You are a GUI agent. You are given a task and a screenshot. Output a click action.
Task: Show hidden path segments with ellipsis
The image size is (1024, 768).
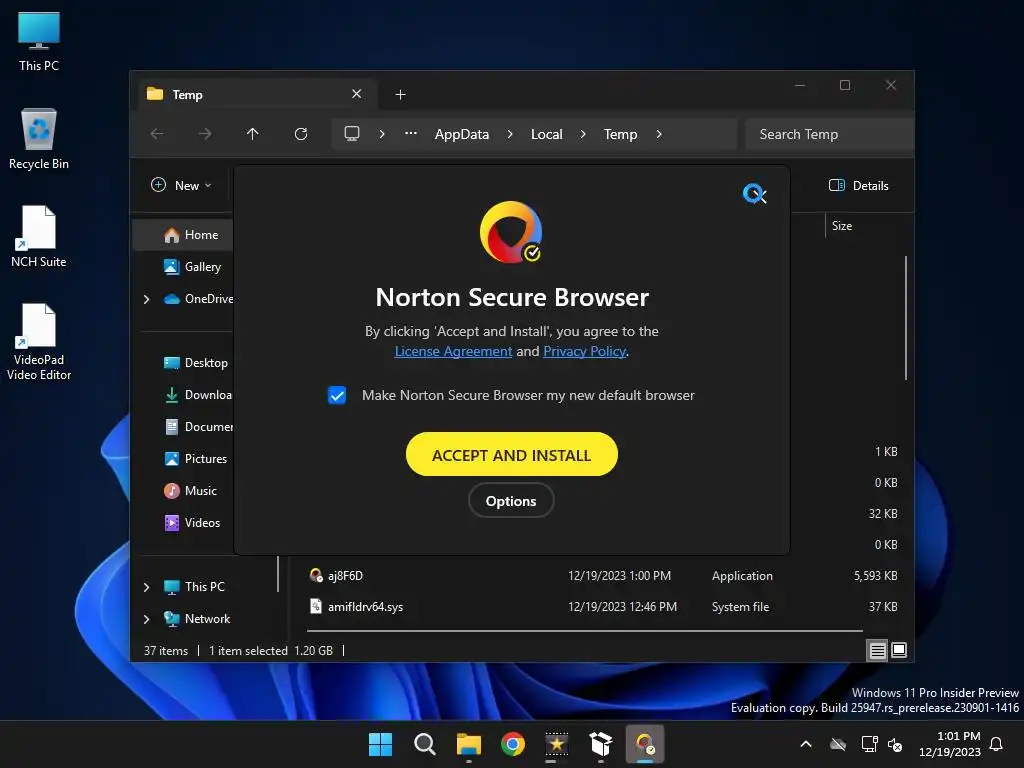(x=411, y=133)
